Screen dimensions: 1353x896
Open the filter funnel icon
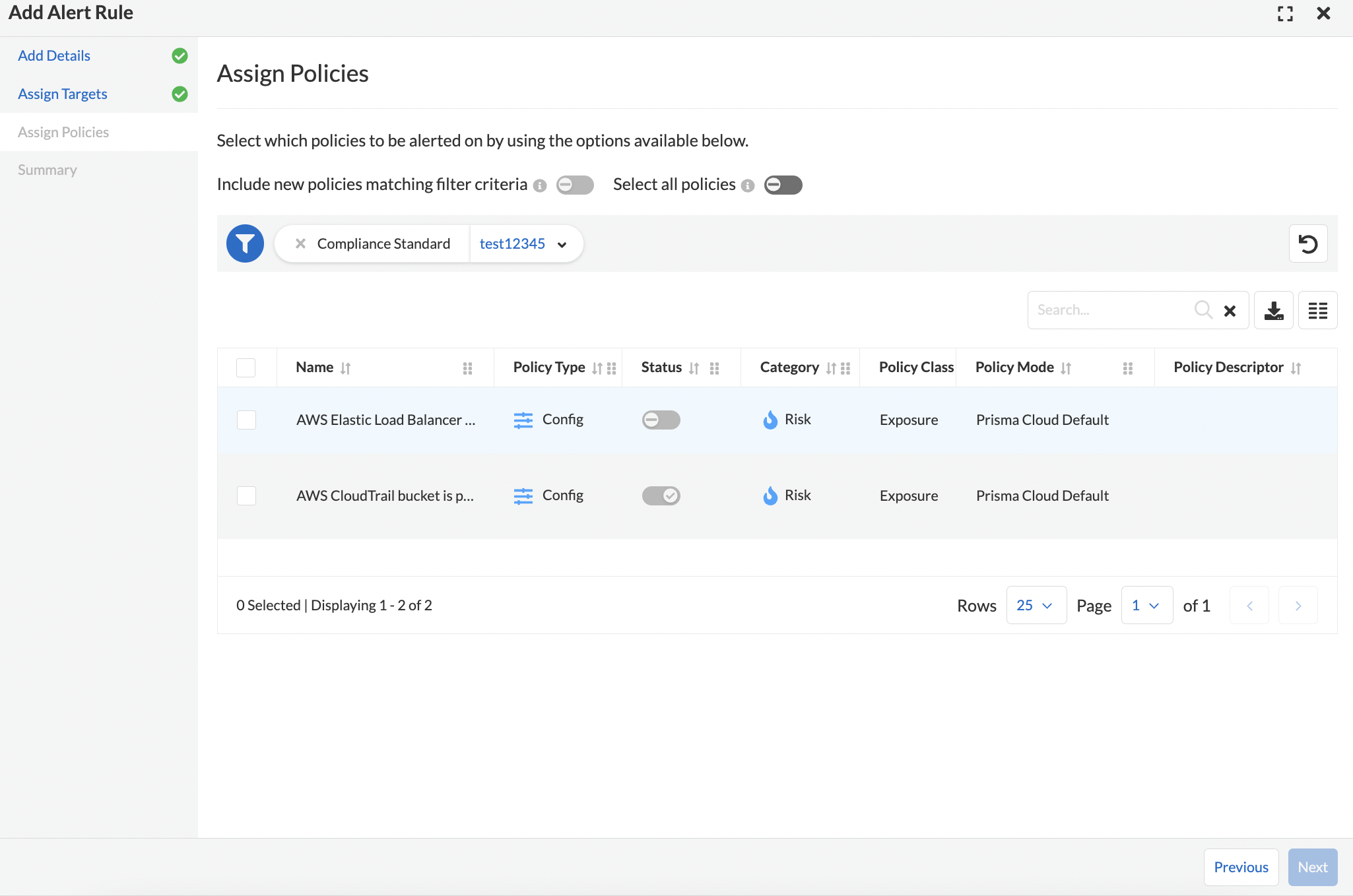pos(245,243)
